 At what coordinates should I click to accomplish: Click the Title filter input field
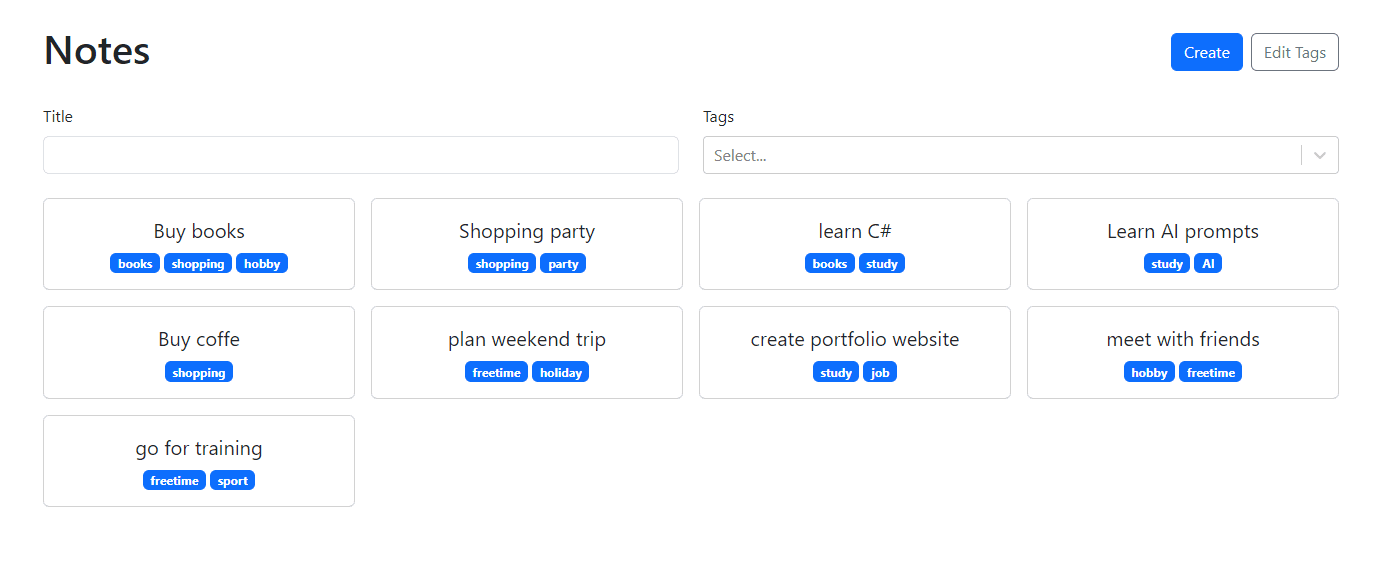(x=360, y=155)
